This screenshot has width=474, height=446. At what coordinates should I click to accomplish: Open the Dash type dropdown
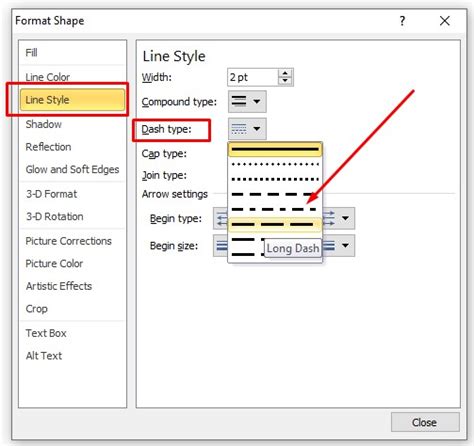tap(247, 129)
